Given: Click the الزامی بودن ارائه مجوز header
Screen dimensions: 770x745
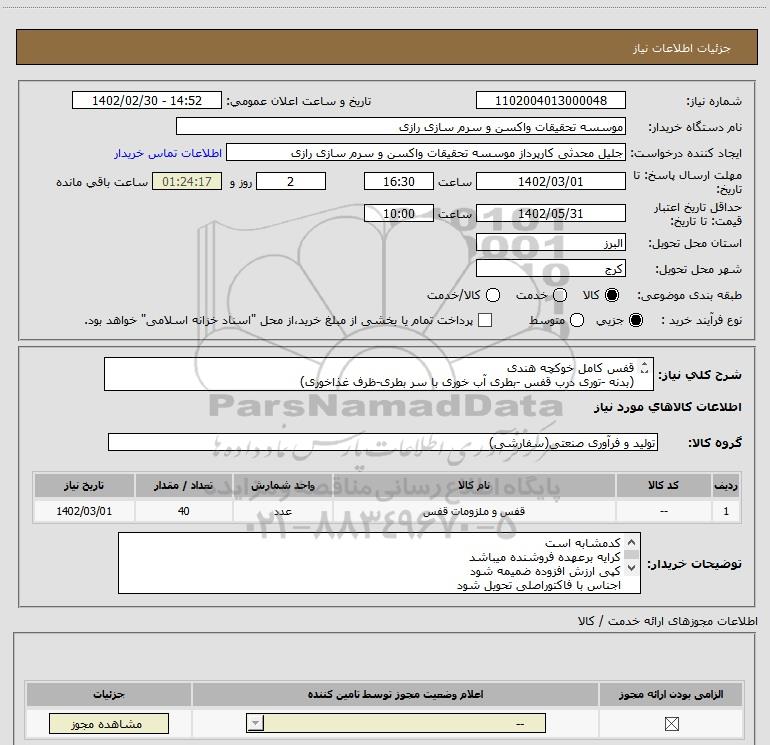Looking at the screenshot, I should tap(671, 694).
